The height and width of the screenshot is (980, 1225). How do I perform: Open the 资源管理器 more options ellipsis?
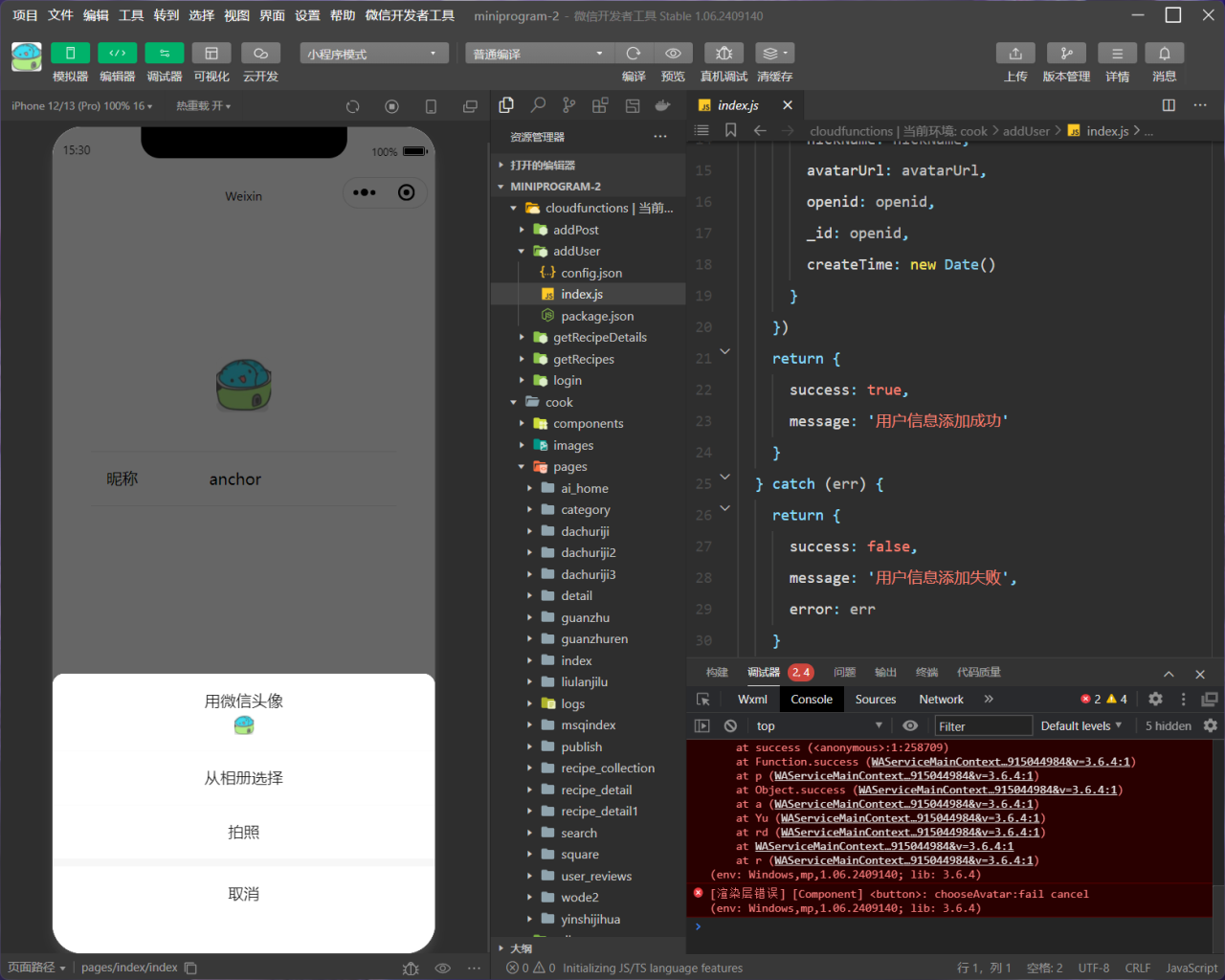click(660, 137)
